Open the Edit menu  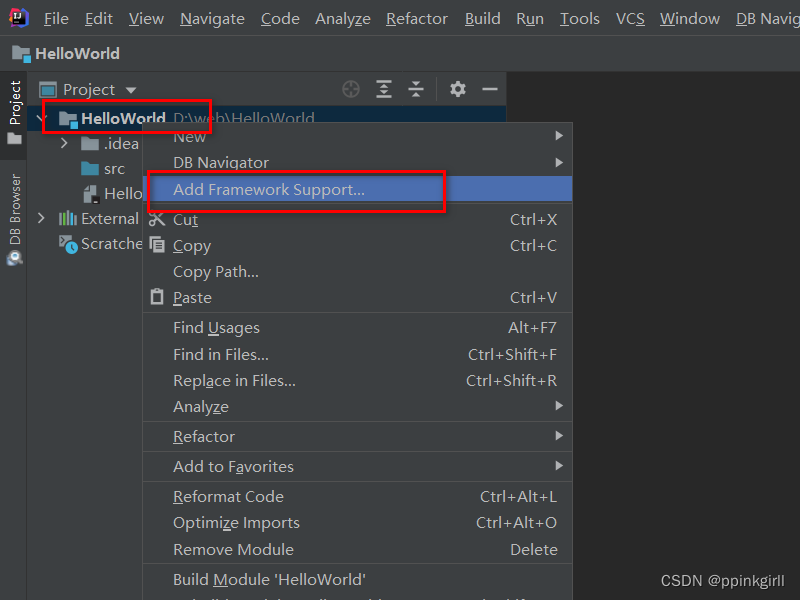[x=98, y=19]
